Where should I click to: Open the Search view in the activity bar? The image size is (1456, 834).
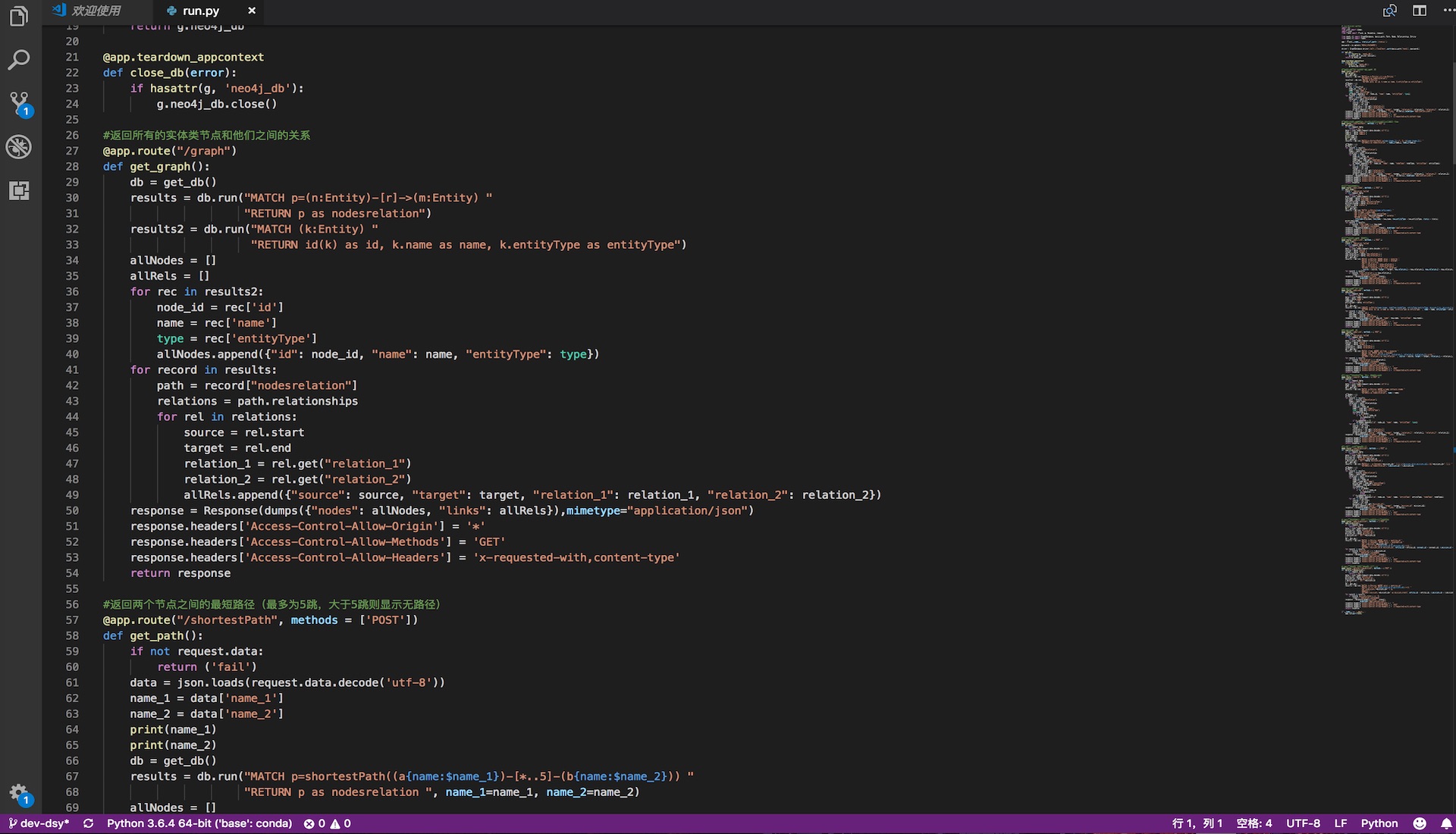pyautogui.click(x=19, y=59)
